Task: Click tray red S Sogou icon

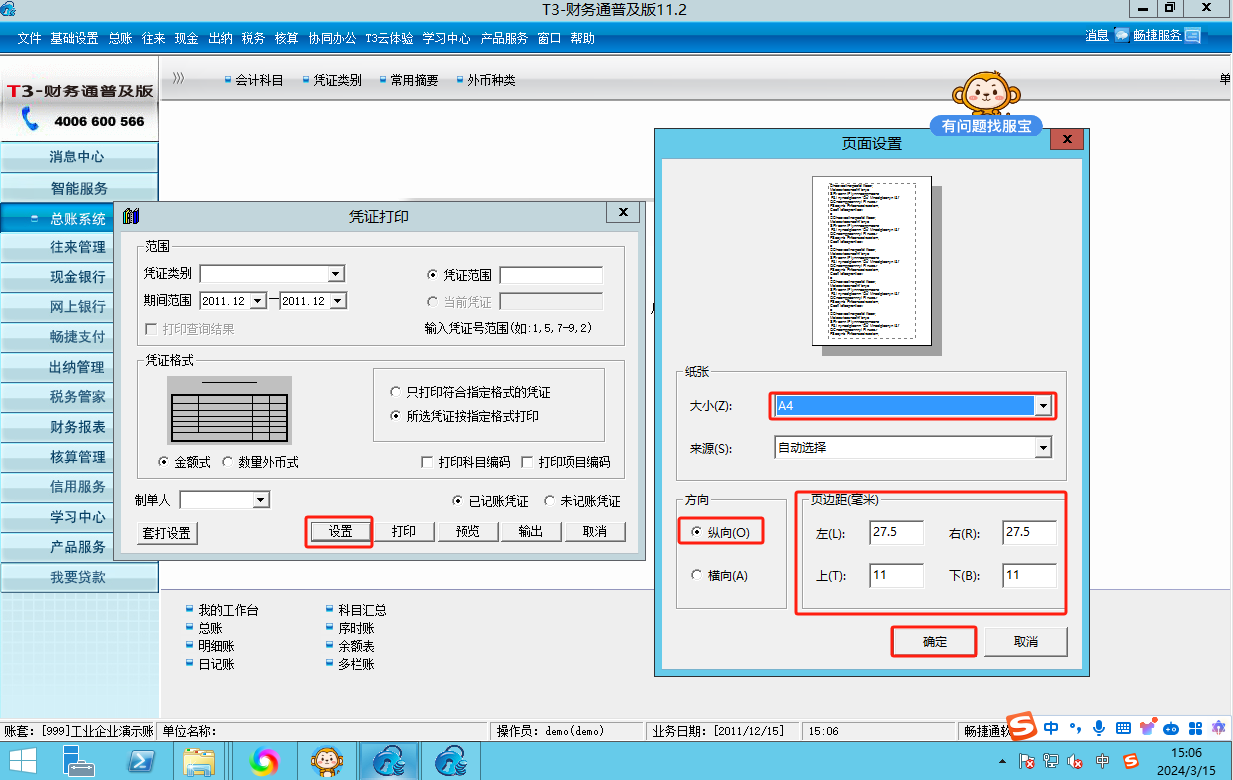Action: click(x=1130, y=762)
